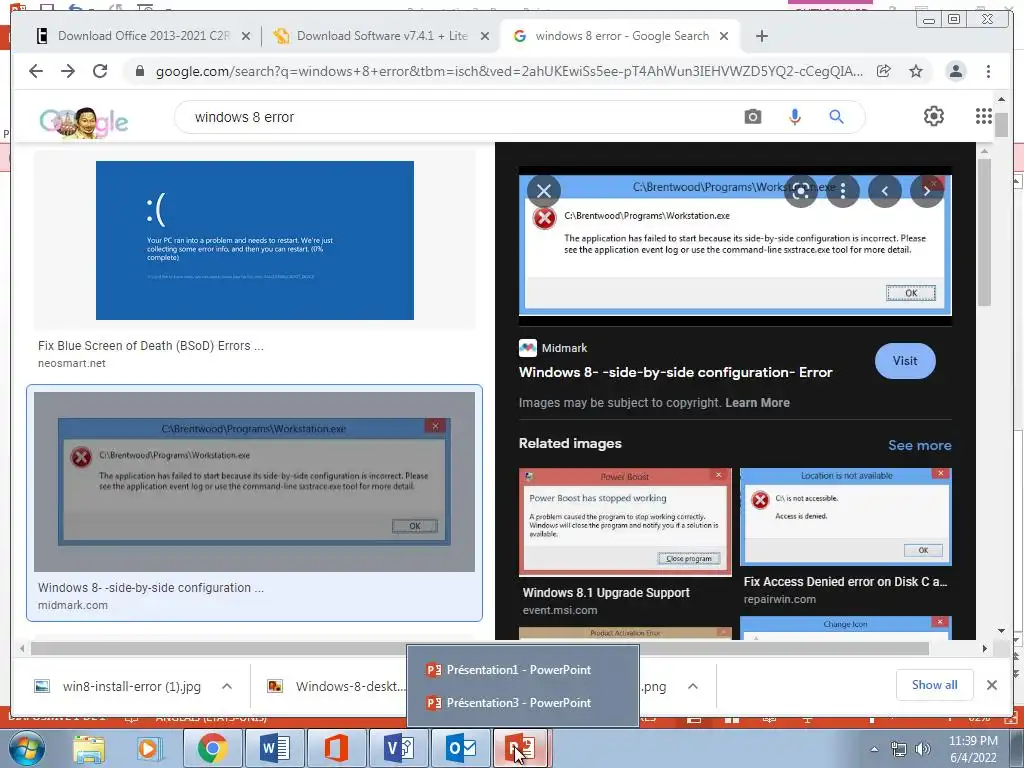Open the blue screen of death thumbnail
This screenshot has height=768, width=1024.
coord(255,240)
